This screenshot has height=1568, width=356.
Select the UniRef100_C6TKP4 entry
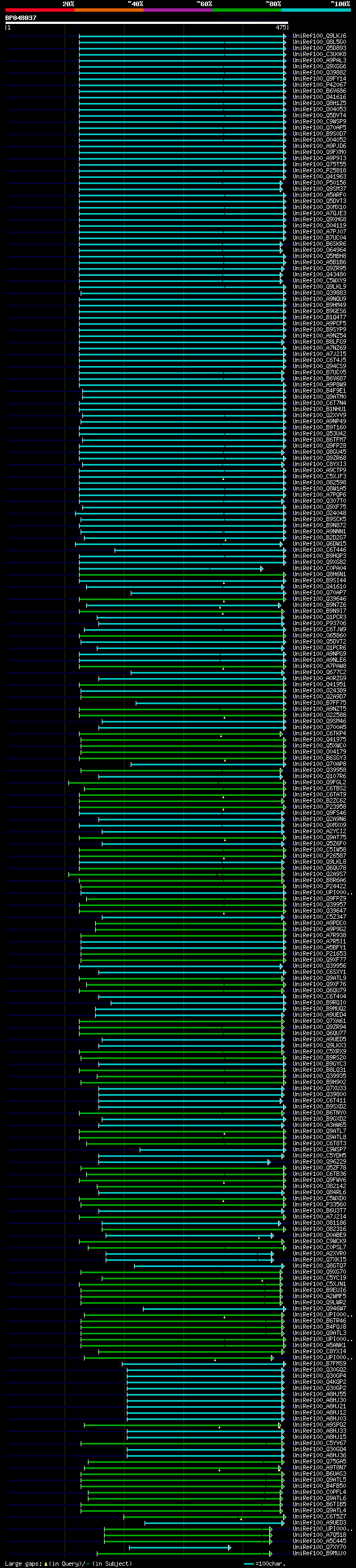coord(319,734)
